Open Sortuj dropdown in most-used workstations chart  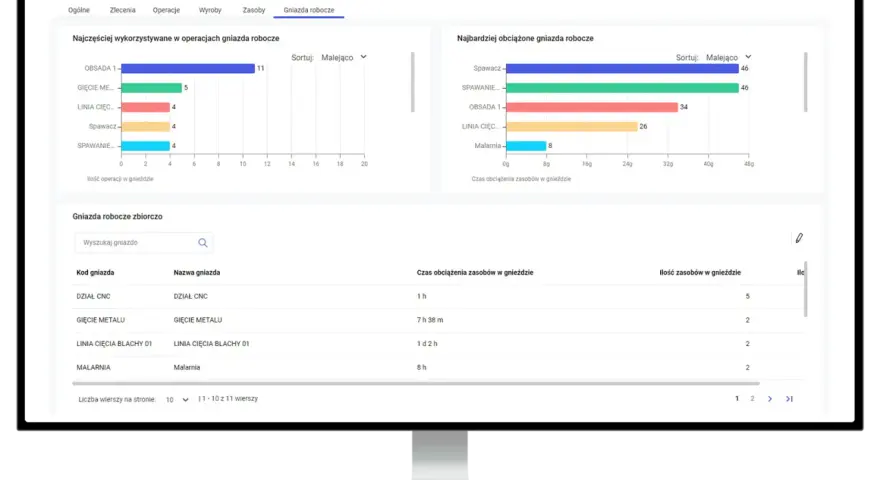(x=343, y=57)
